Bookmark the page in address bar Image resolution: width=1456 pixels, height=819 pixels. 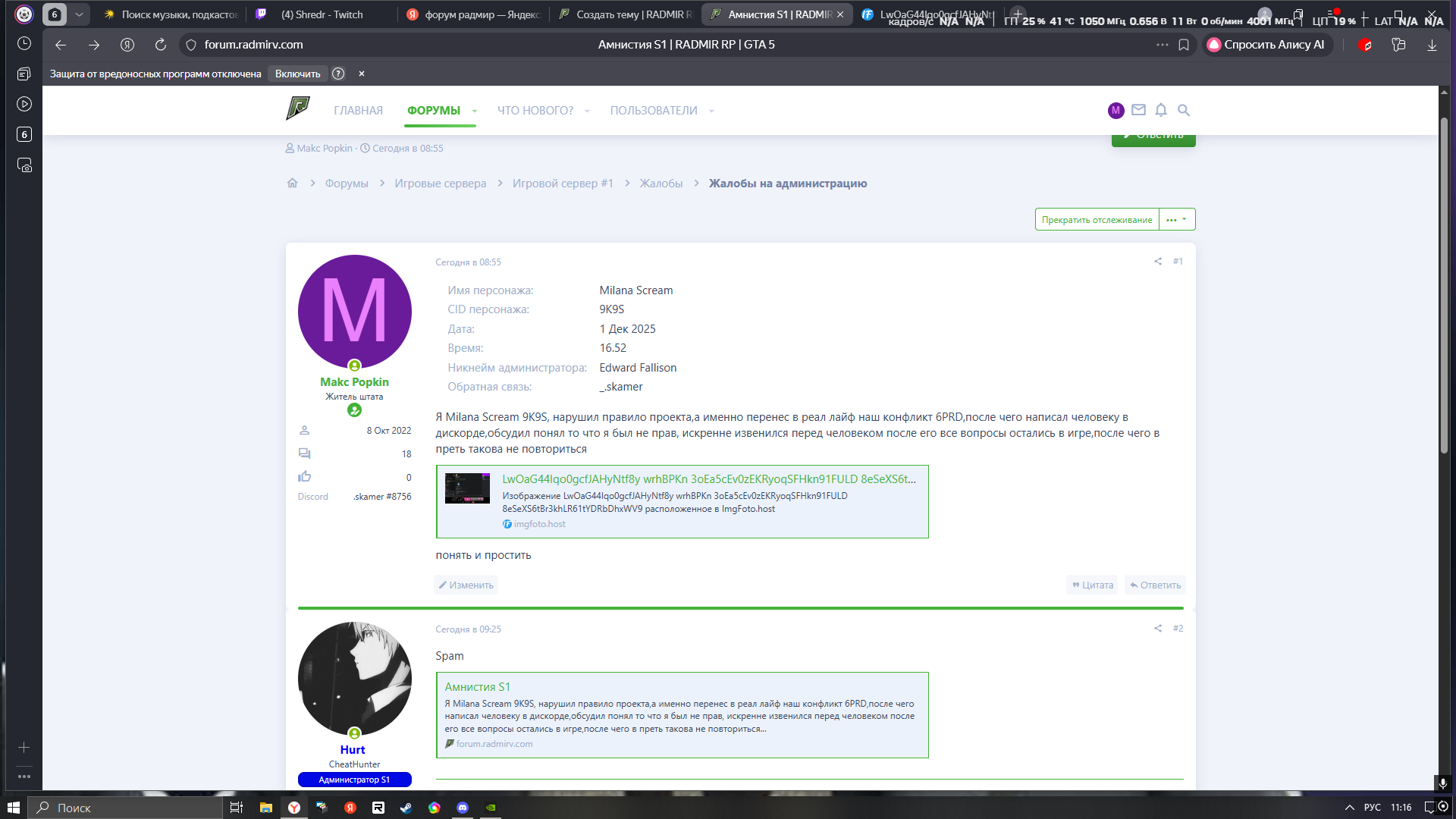pos(1184,45)
